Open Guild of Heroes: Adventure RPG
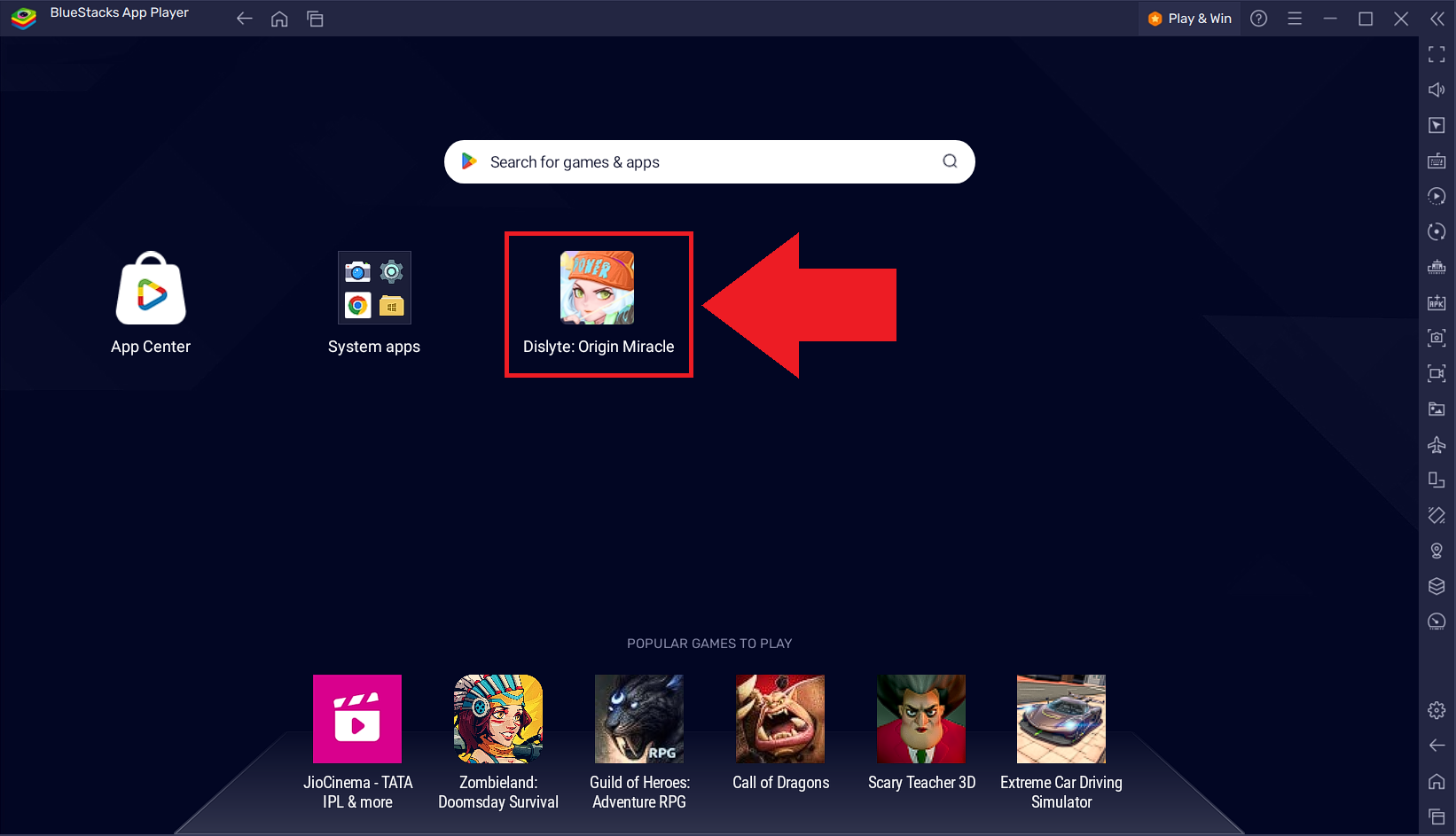 tap(639, 719)
